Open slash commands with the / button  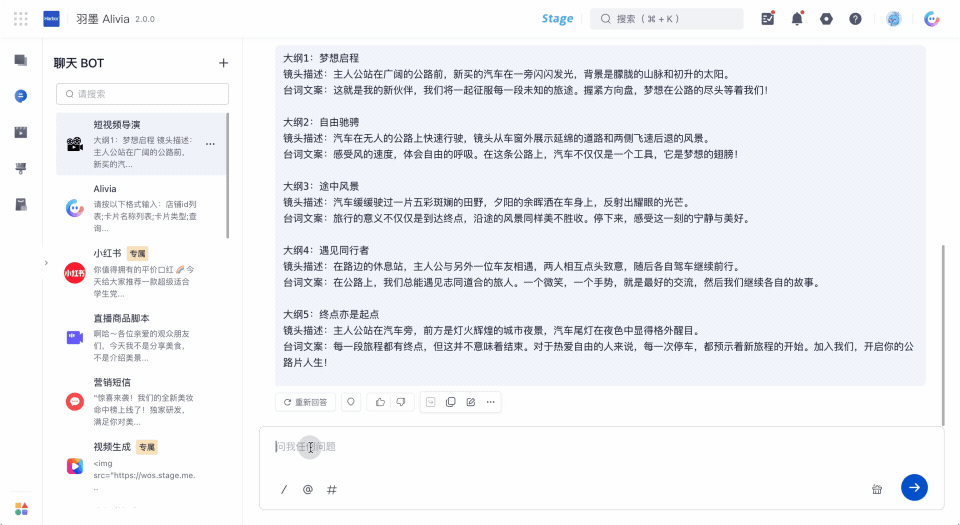(x=284, y=490)
